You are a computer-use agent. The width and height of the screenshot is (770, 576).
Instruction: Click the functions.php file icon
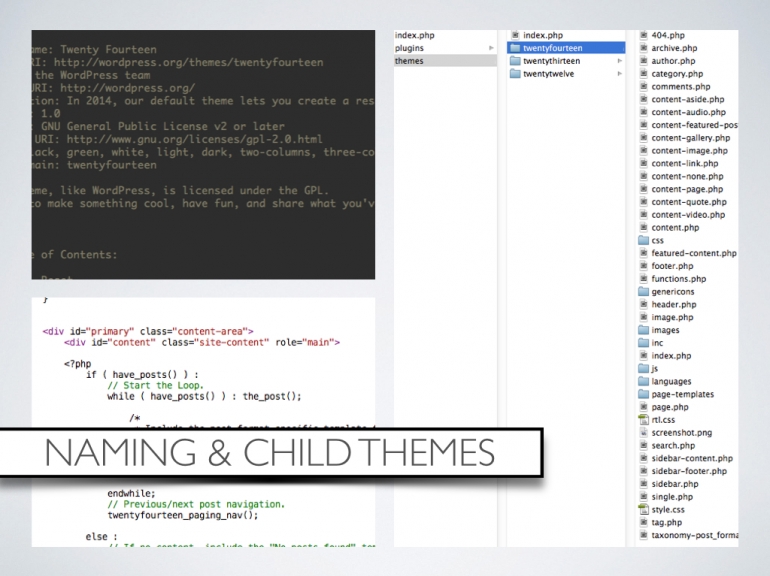(643, 279)
